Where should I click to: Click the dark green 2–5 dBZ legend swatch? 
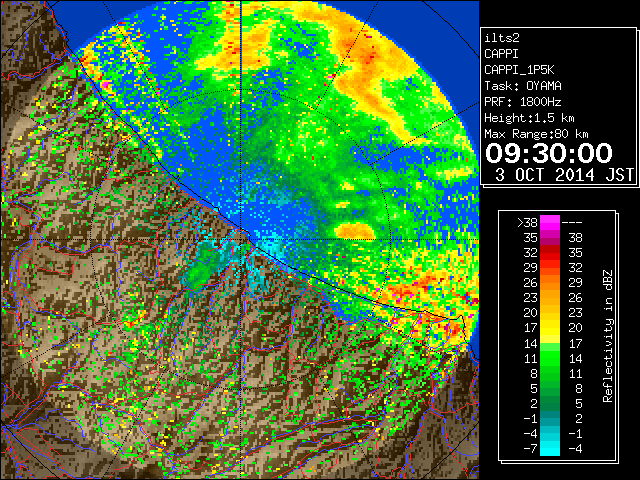click(550, 403)
